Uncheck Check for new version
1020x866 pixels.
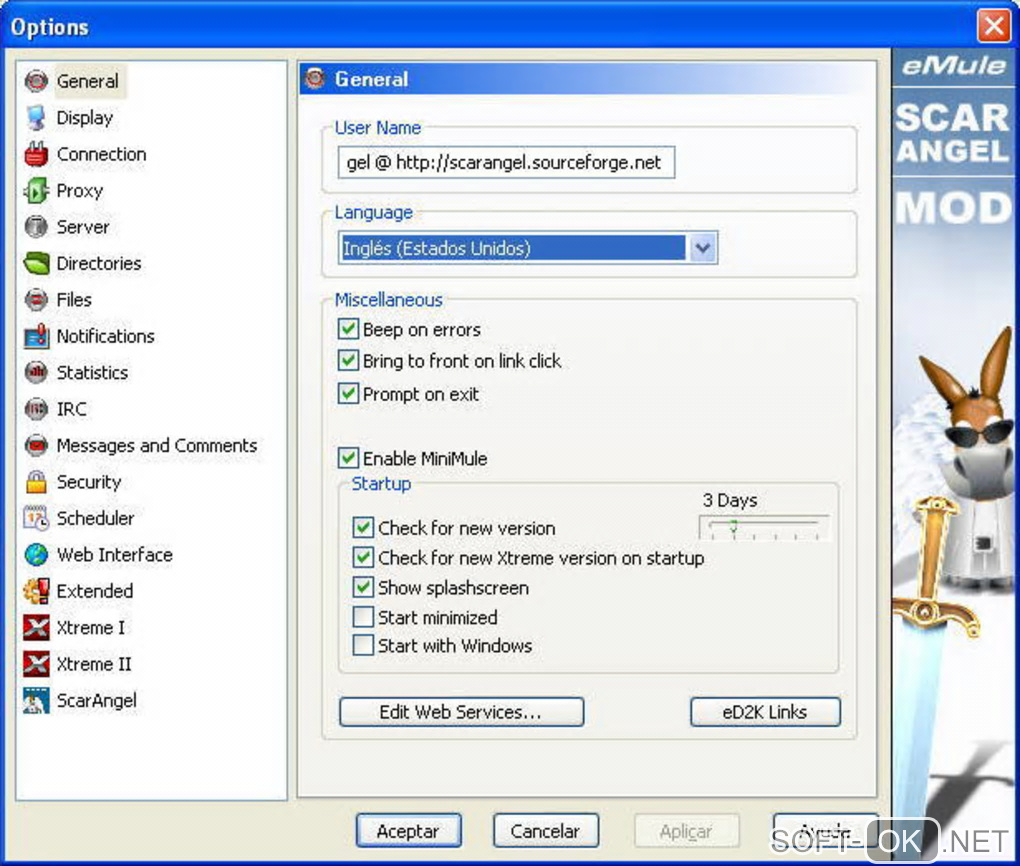click(x=363, y=528)
